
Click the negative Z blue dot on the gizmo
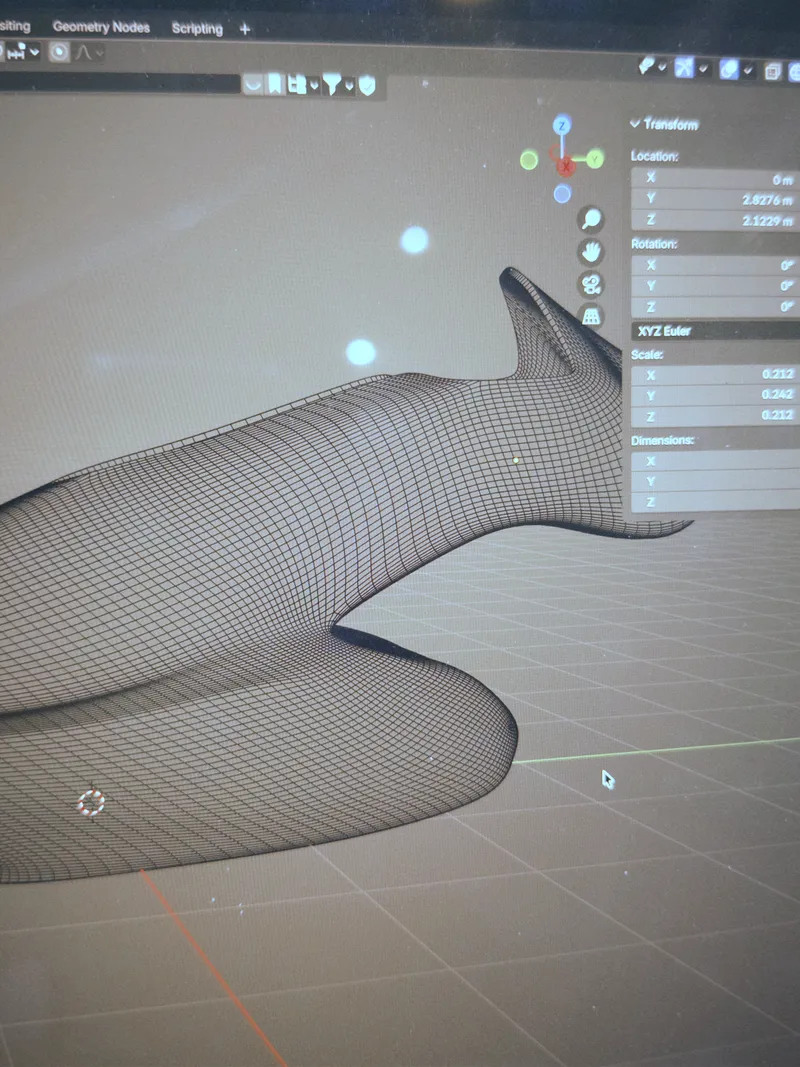click(x=562, y=195)
